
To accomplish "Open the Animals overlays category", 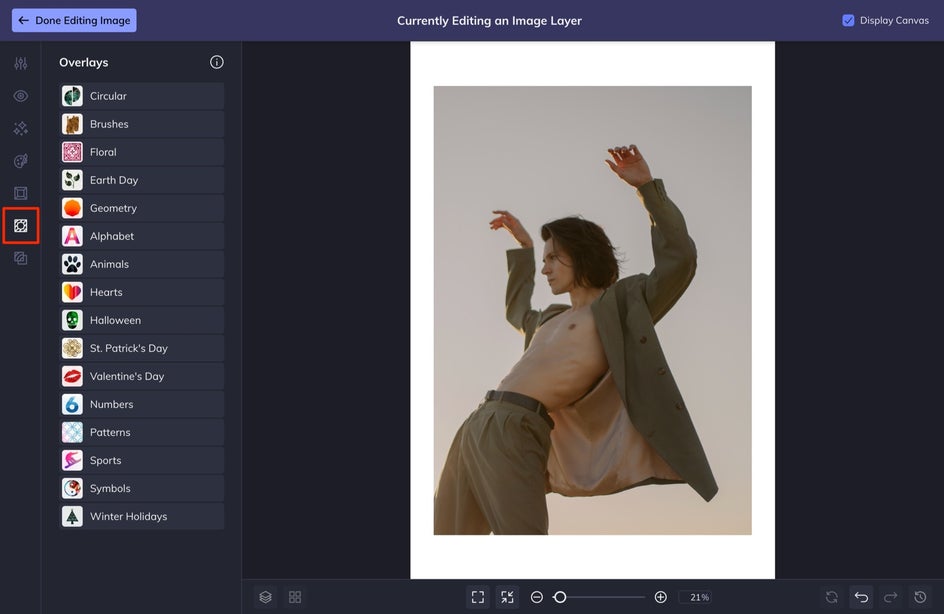I will click(x=143, y=264).
